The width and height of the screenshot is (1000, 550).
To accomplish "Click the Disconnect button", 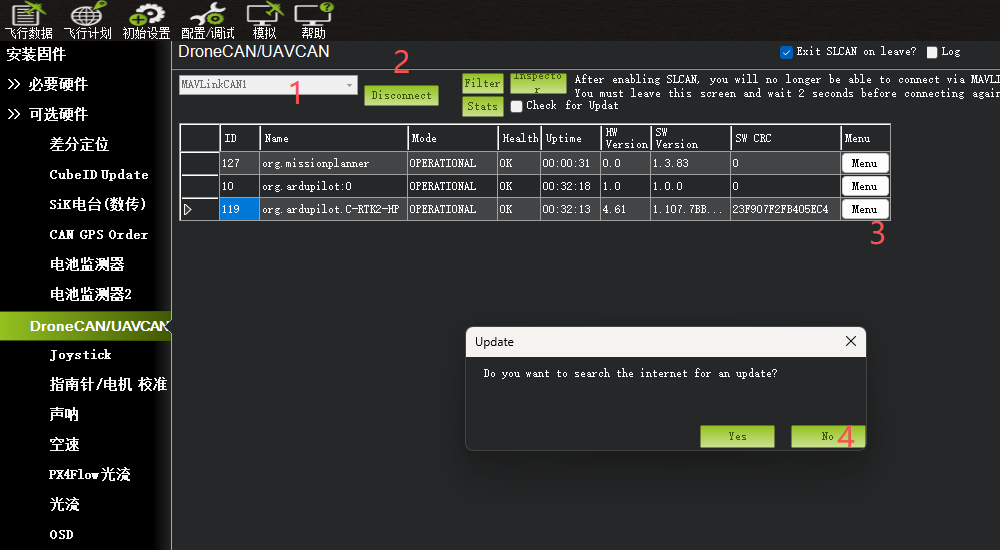I will 401,96.
